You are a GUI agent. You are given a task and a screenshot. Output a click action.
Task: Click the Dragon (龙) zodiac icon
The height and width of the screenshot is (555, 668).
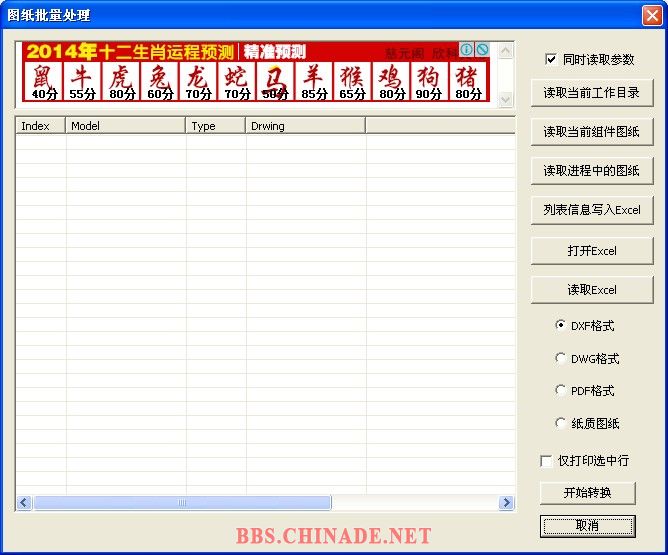point(197,80)
